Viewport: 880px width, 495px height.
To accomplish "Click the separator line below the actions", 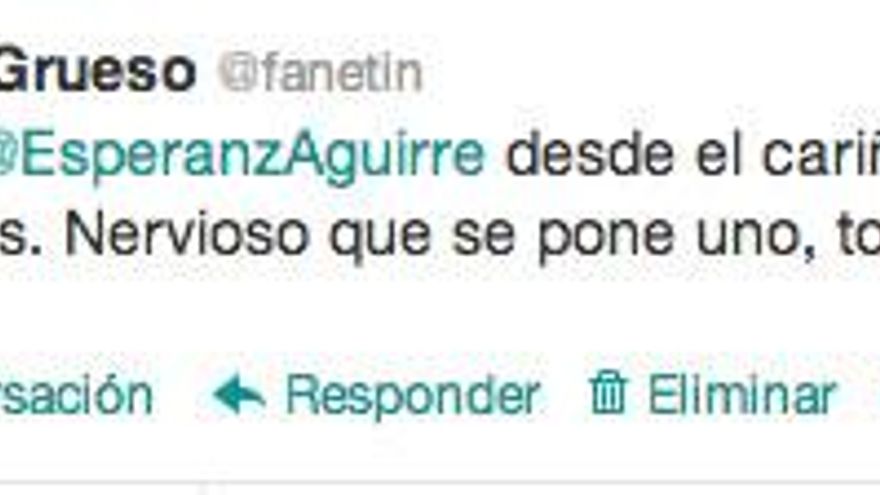I will coord(440,482).
